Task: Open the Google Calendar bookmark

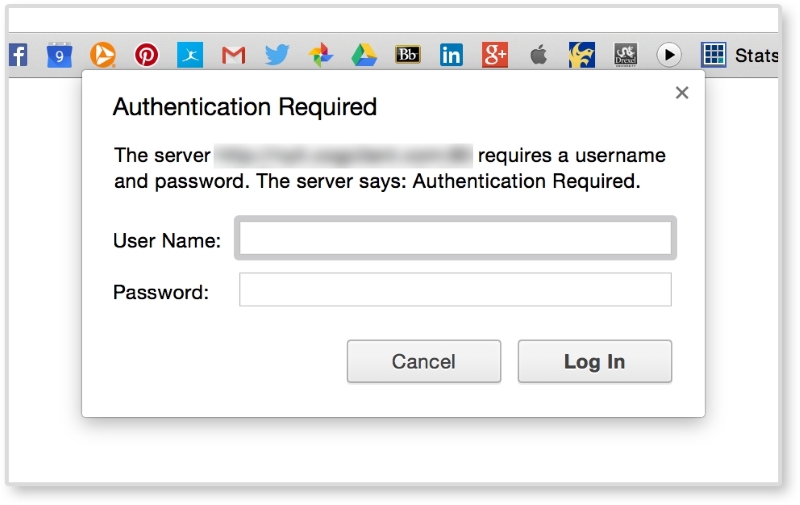Action: (x=60, y=55)
